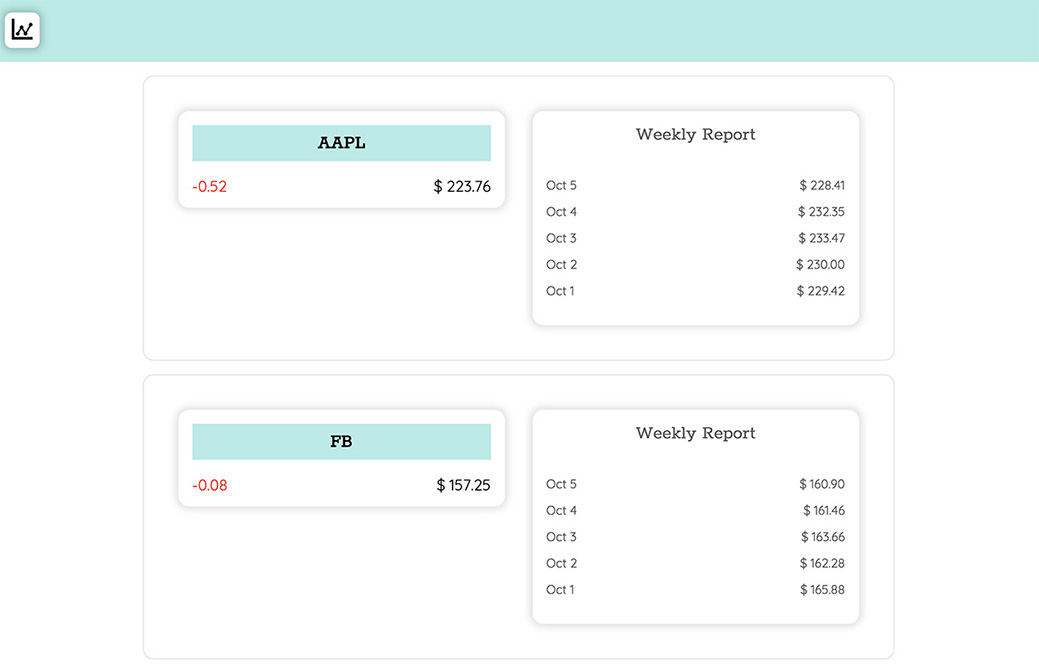The width and height of the screenshot is (1039, 669).
Task: Select Oct 5 row in FB report
Action: (695, 484)
